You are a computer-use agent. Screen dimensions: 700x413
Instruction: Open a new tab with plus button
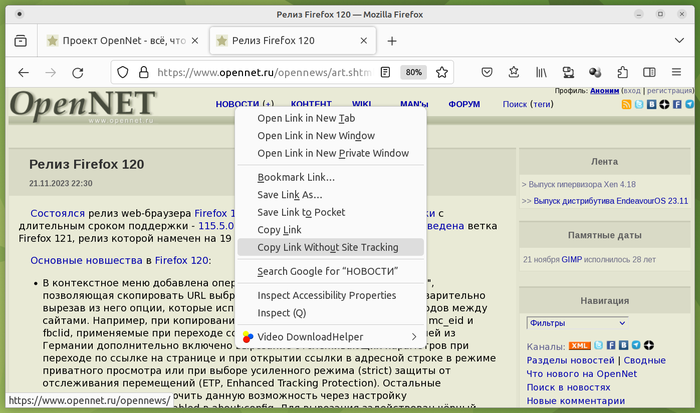coord(392,41)
